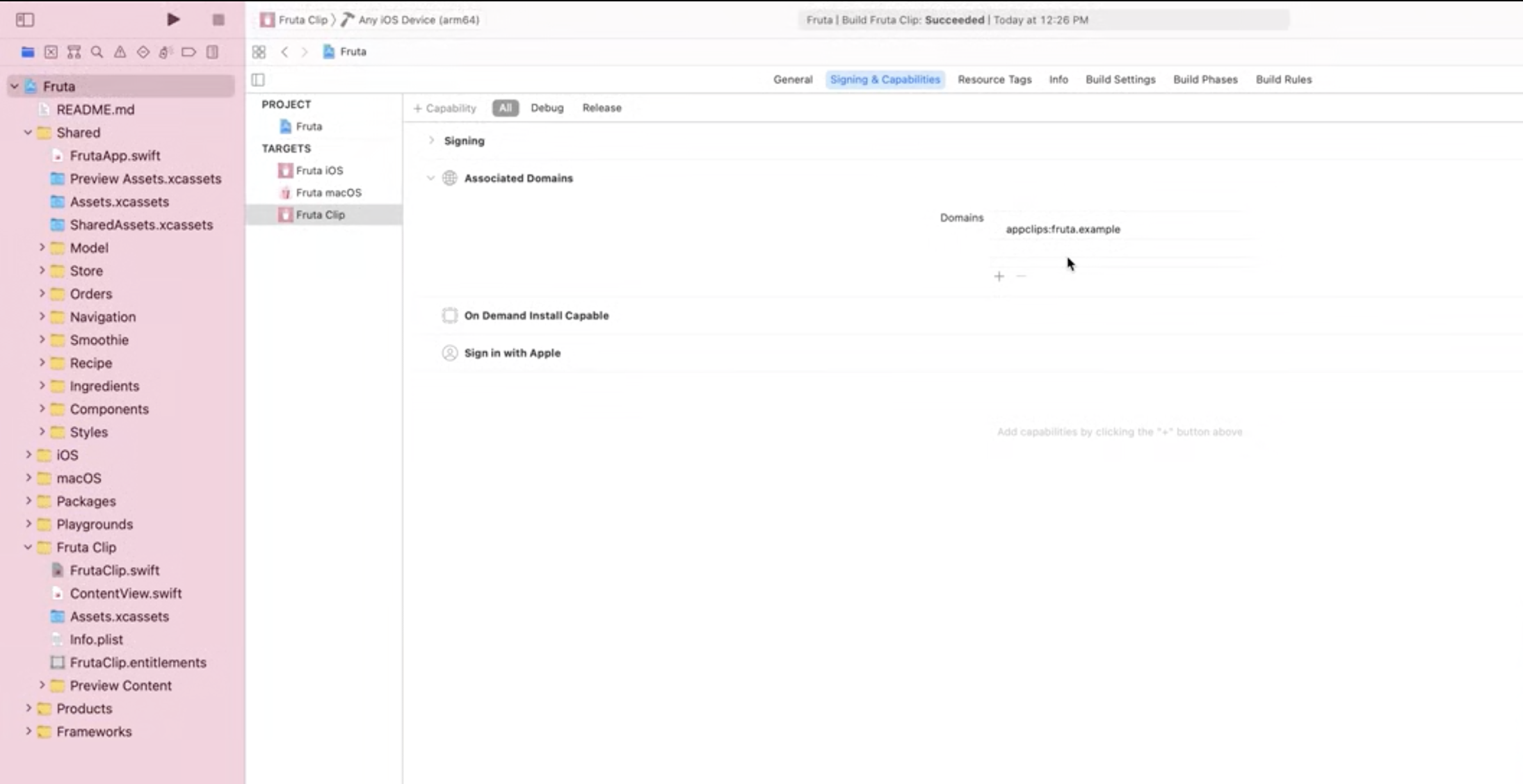This screenshot has height=784, width=1523.
Task: Select the appclips:fruta.example domain entry
Action: [x=1063, y=229]
